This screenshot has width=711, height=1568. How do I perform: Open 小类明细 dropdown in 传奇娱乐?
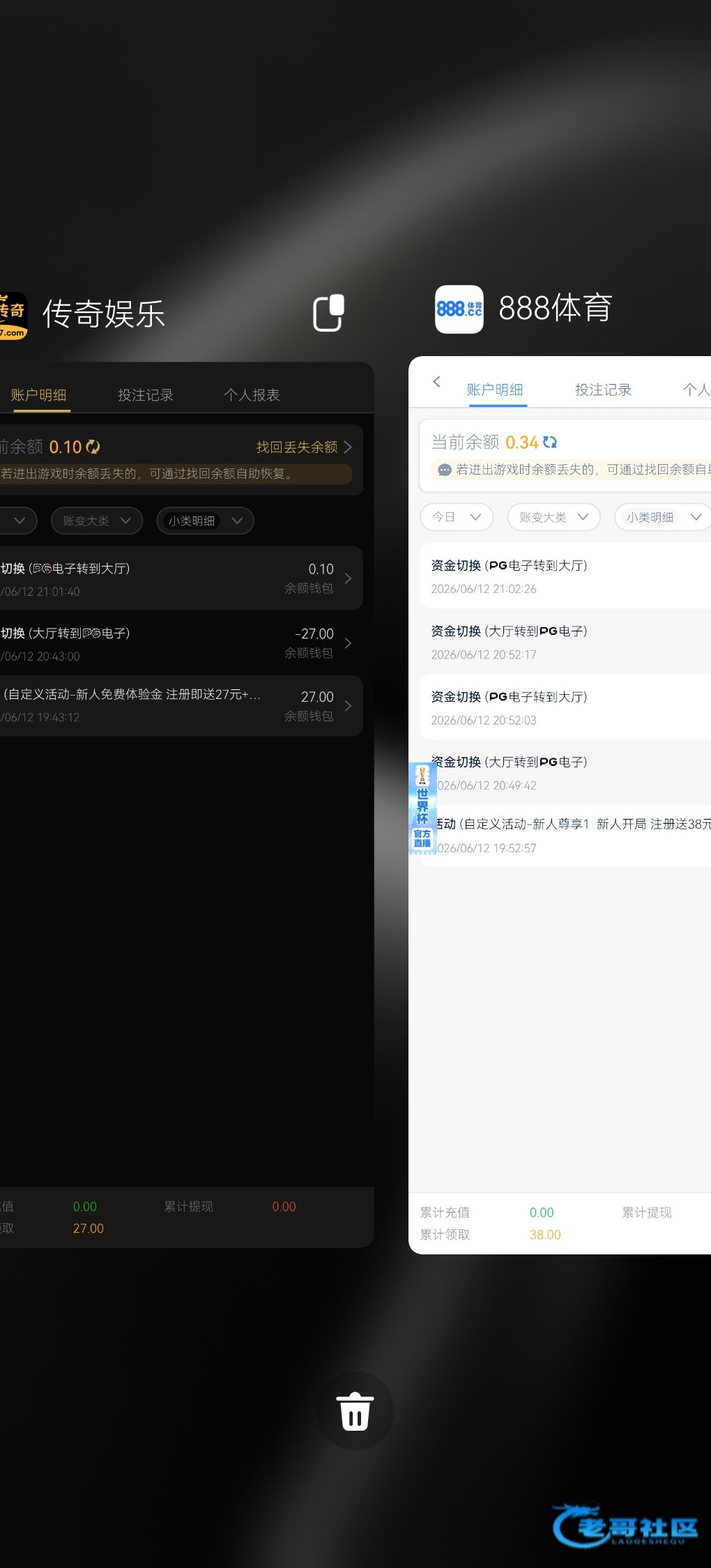[205, 521]
